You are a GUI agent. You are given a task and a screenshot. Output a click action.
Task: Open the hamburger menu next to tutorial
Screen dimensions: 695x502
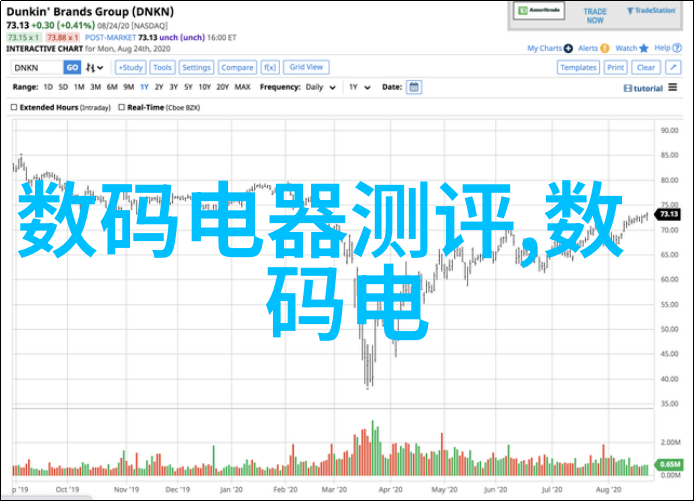673,87
